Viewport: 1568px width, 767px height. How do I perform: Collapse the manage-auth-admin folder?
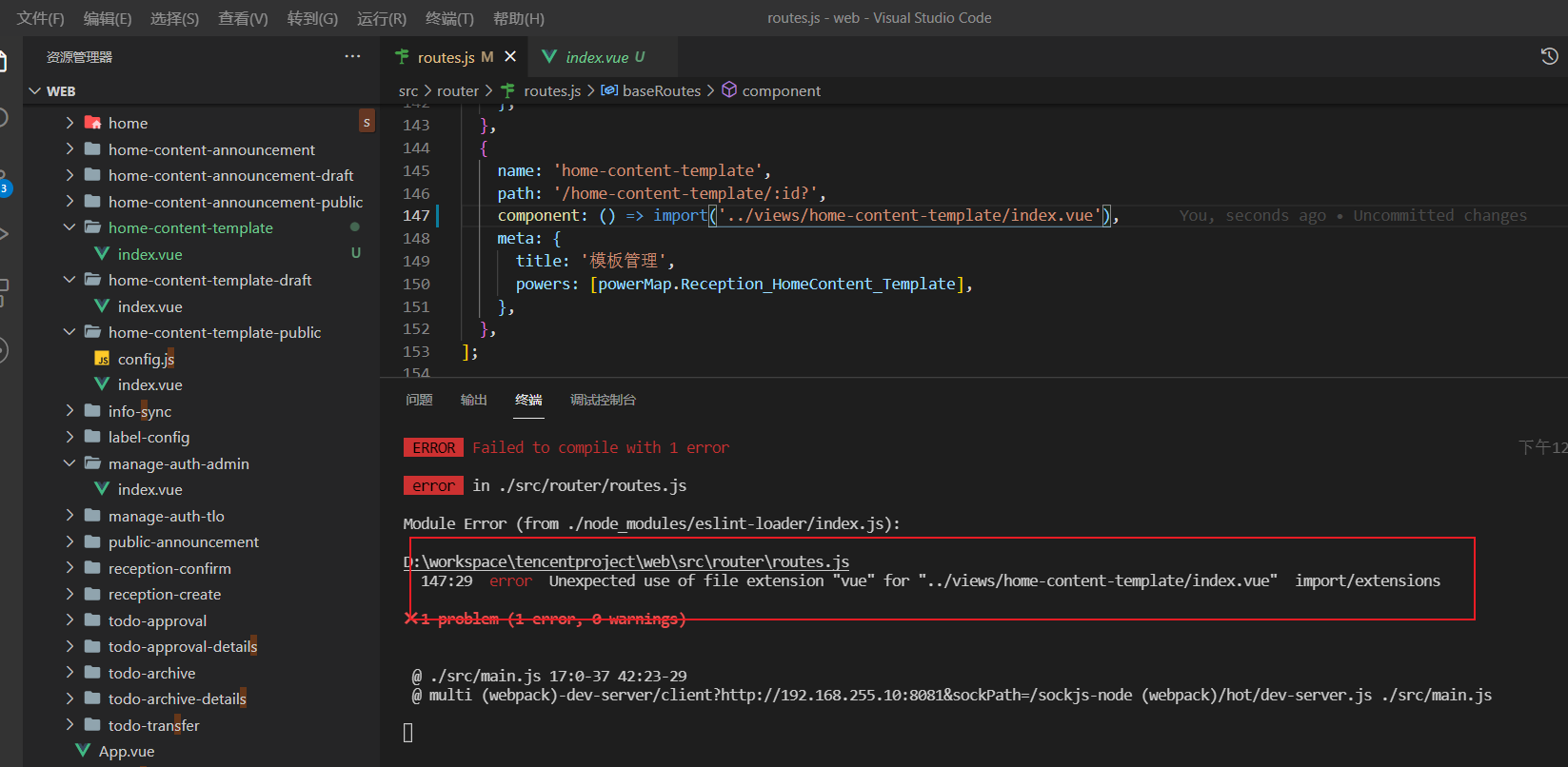[69, 463]
